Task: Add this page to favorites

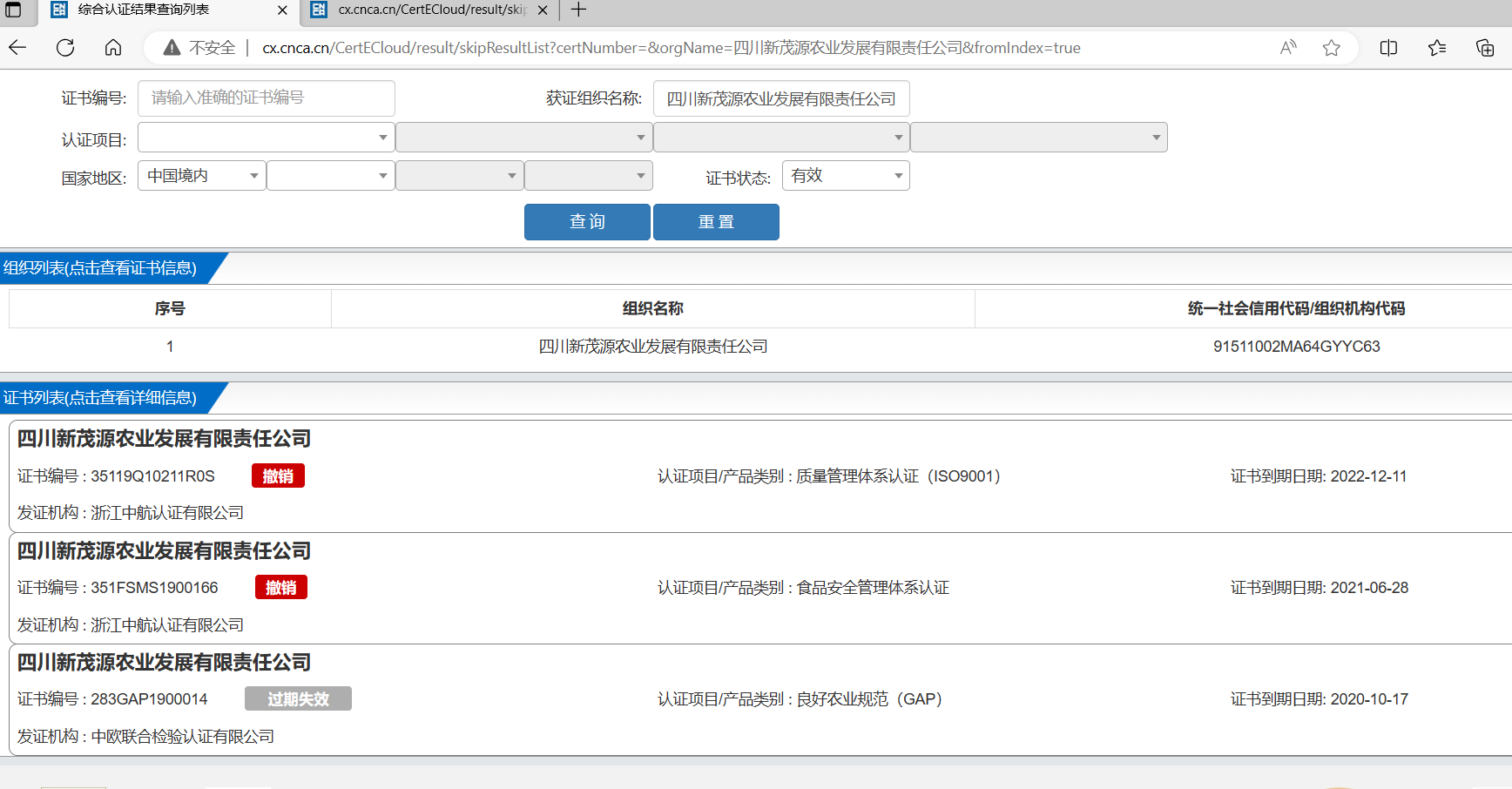Action: click(1331, 48)
